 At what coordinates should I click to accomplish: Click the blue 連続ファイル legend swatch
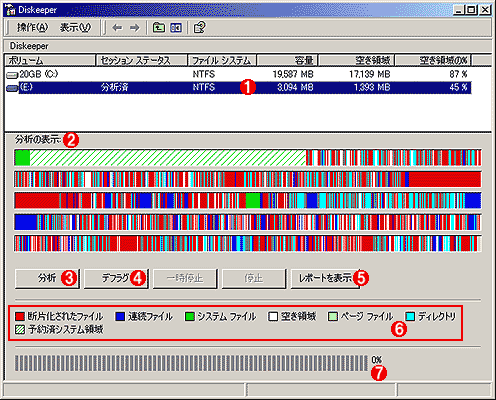120,316
